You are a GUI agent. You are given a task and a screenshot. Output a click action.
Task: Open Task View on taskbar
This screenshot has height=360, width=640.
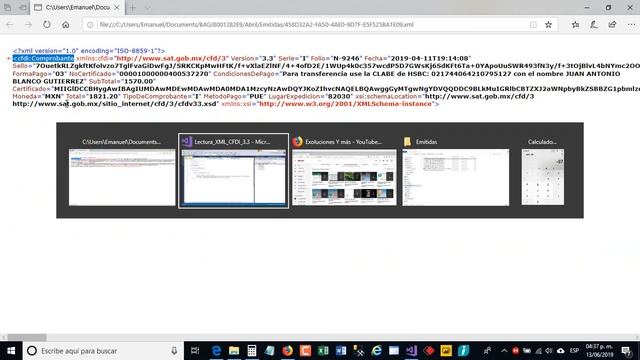point(195,351)
